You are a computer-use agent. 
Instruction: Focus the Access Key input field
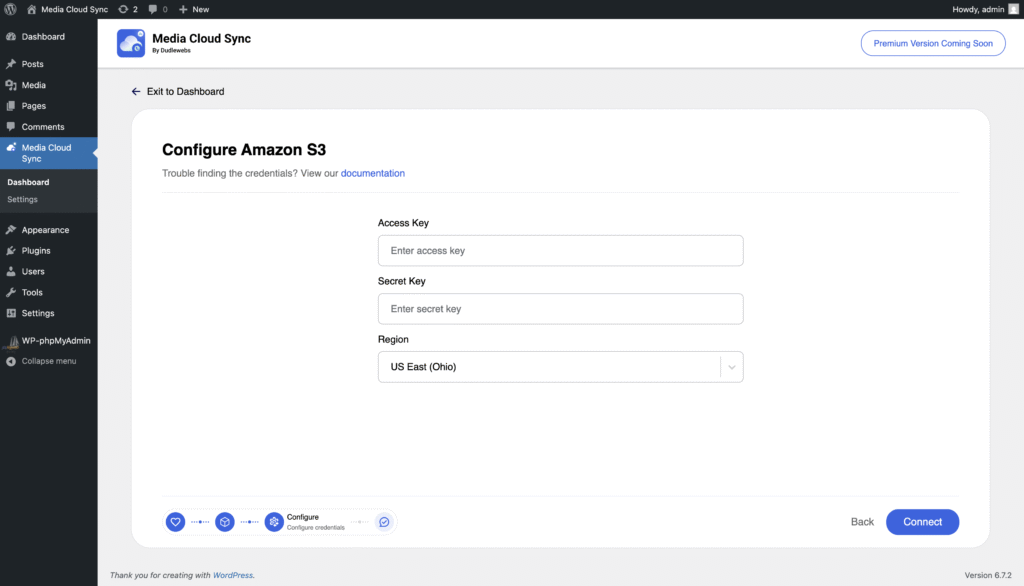[x=560, y=251]
